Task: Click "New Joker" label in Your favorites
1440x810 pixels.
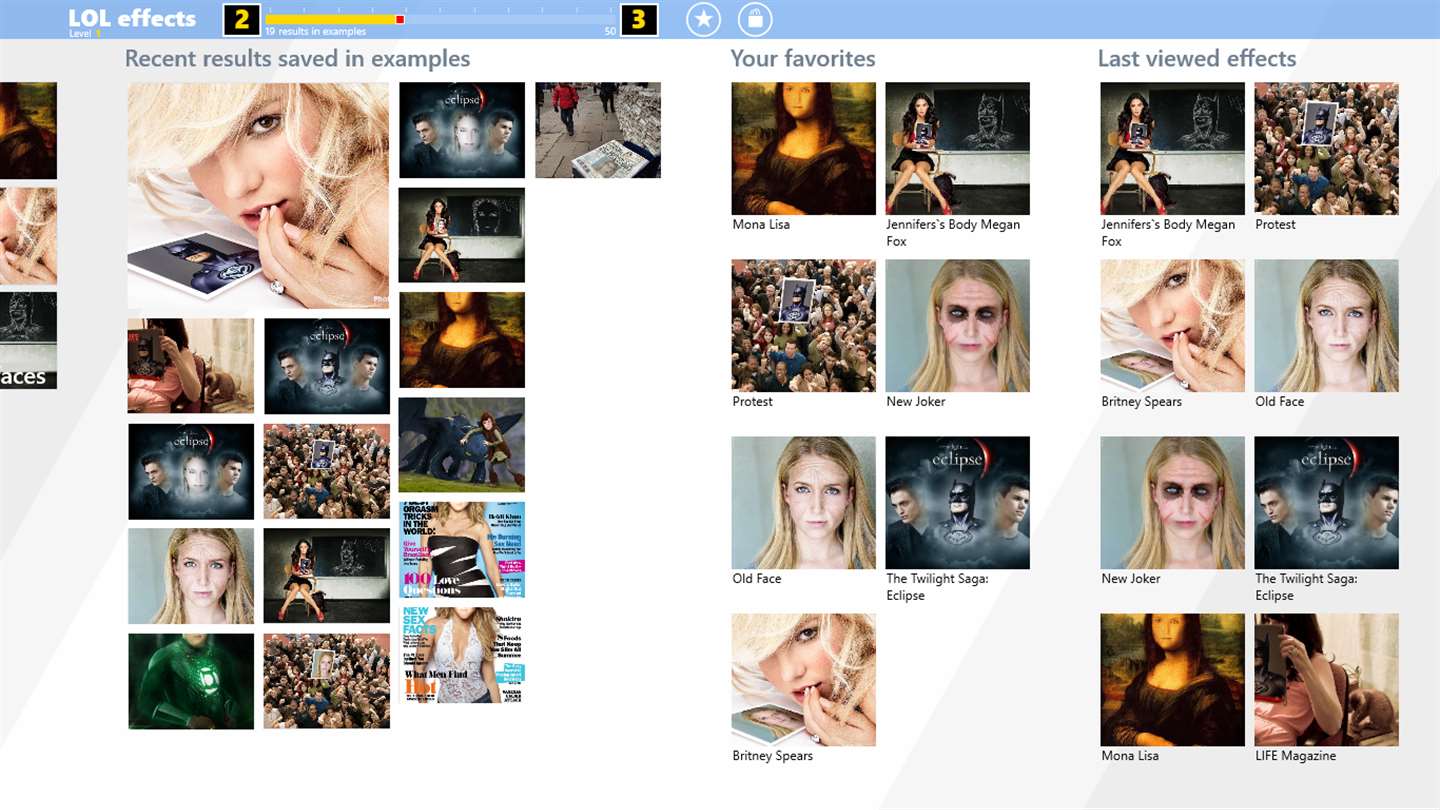Action: pyautogui.click(x=916, y=402)
